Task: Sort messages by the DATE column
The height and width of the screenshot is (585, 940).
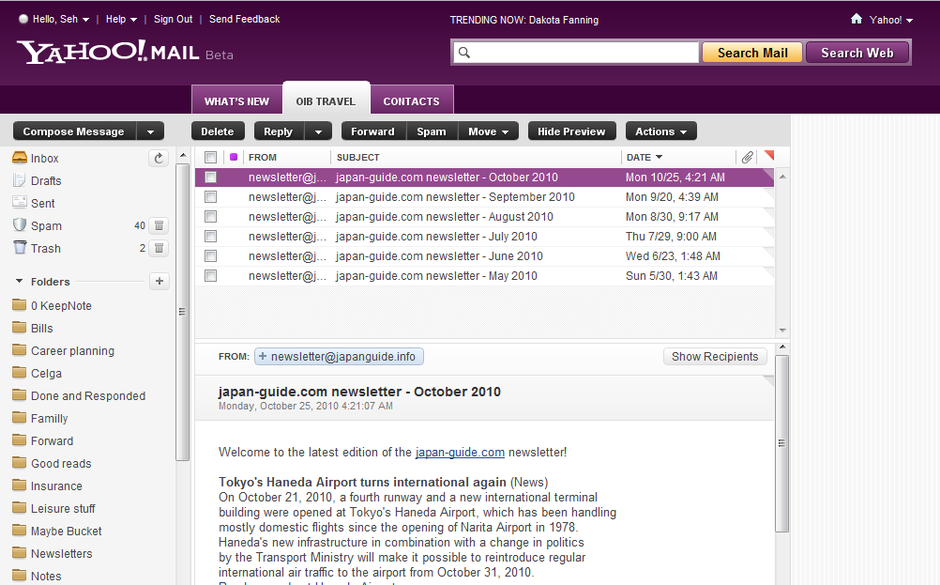Action: click(x=644, y=157)
